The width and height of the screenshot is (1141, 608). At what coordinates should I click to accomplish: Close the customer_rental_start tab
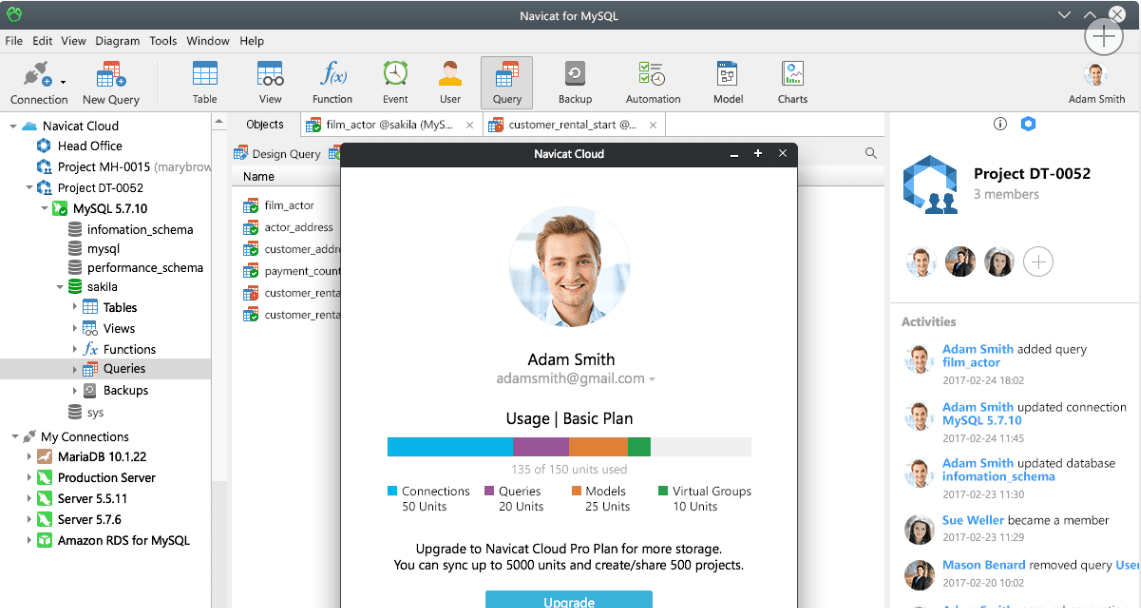[653, 125]
